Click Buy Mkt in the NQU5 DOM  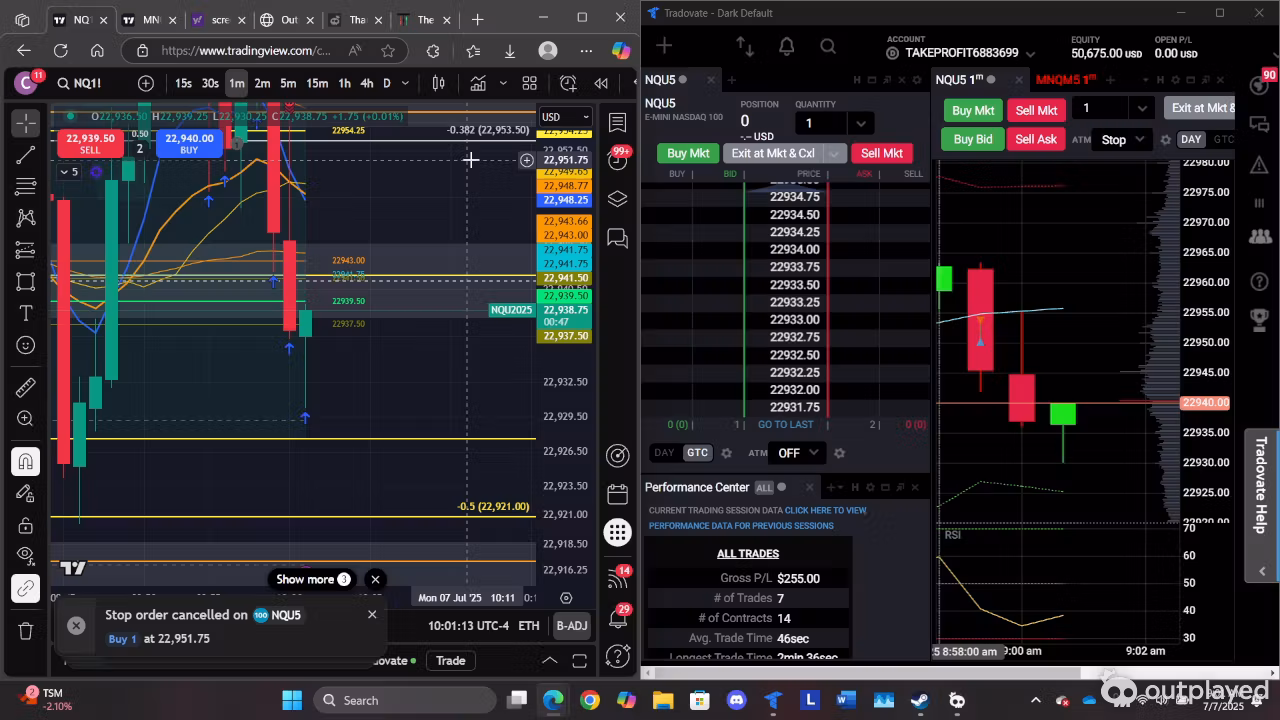pyautogui.click(x=688, y=153)
